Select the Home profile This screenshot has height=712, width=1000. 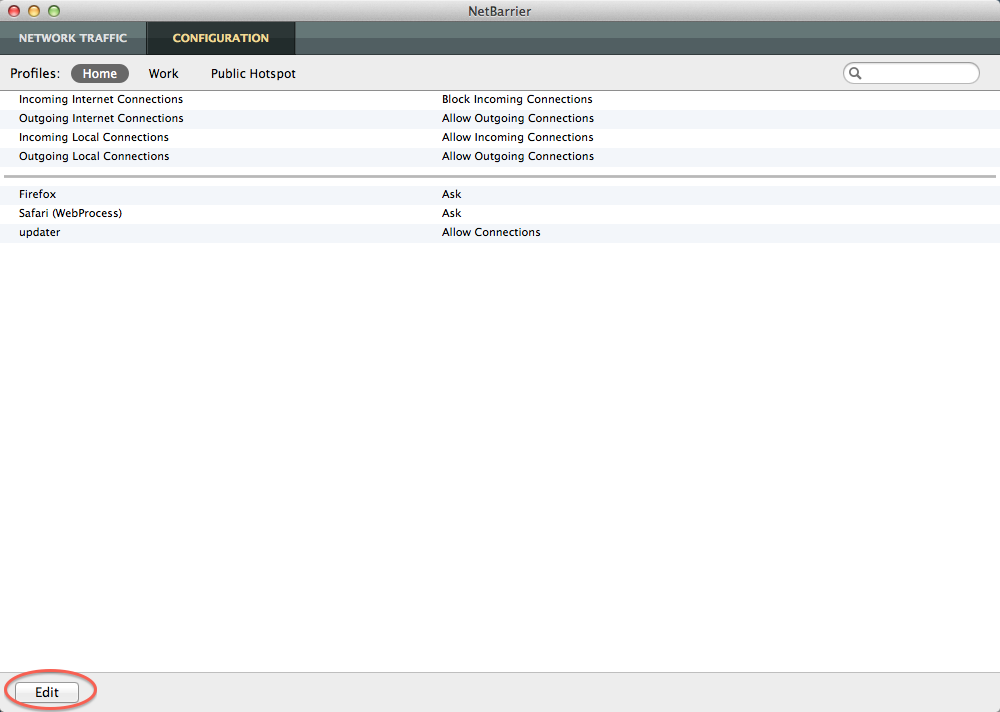(x=99, y=73)
